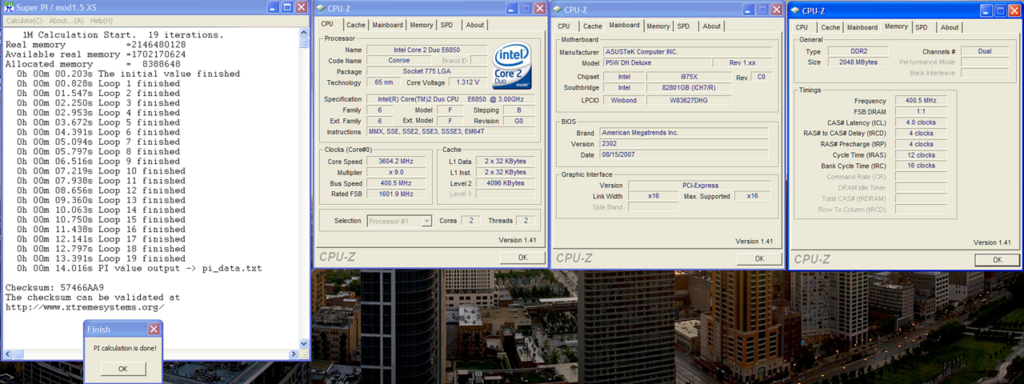
Task: Click the Checksum: 57466AA9 line
Action: click(x=55, y=287)
